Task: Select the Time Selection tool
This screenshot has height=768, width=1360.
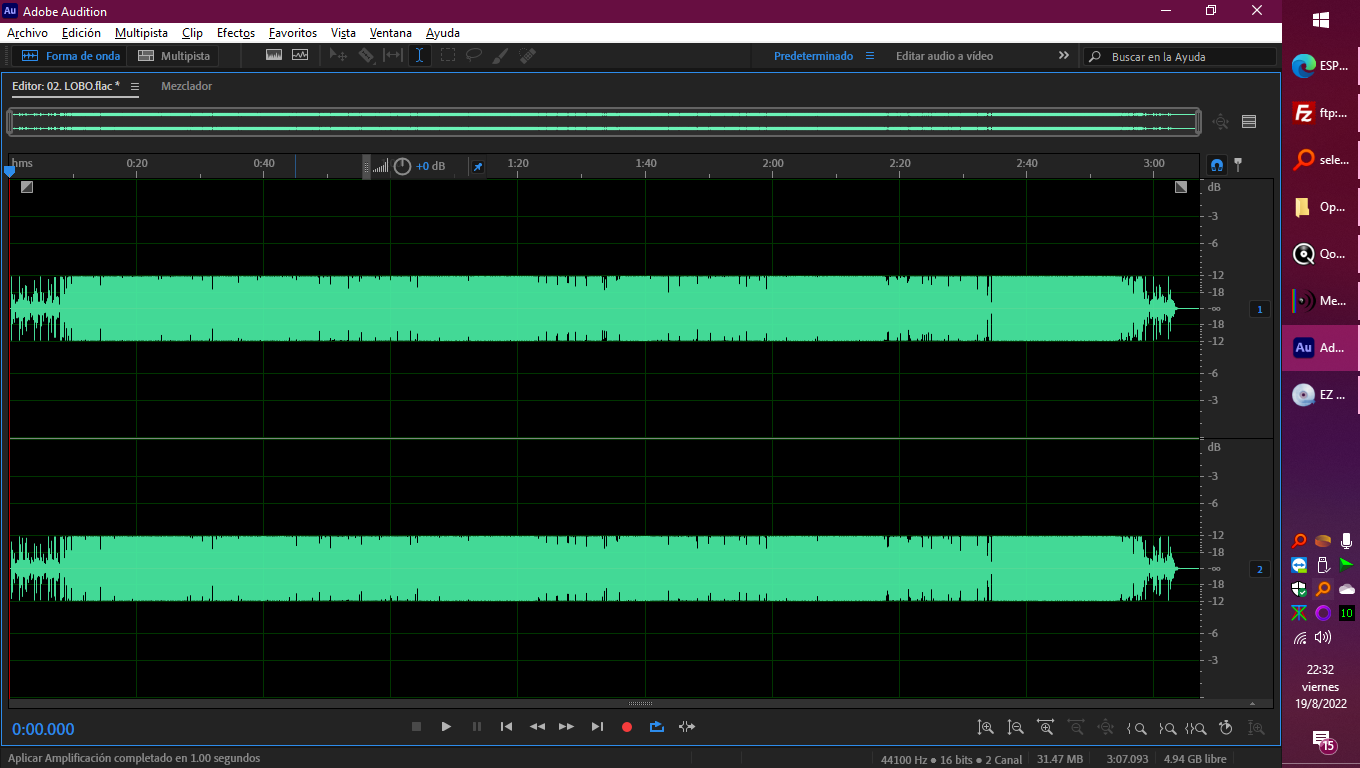Action: pos(420,56)
